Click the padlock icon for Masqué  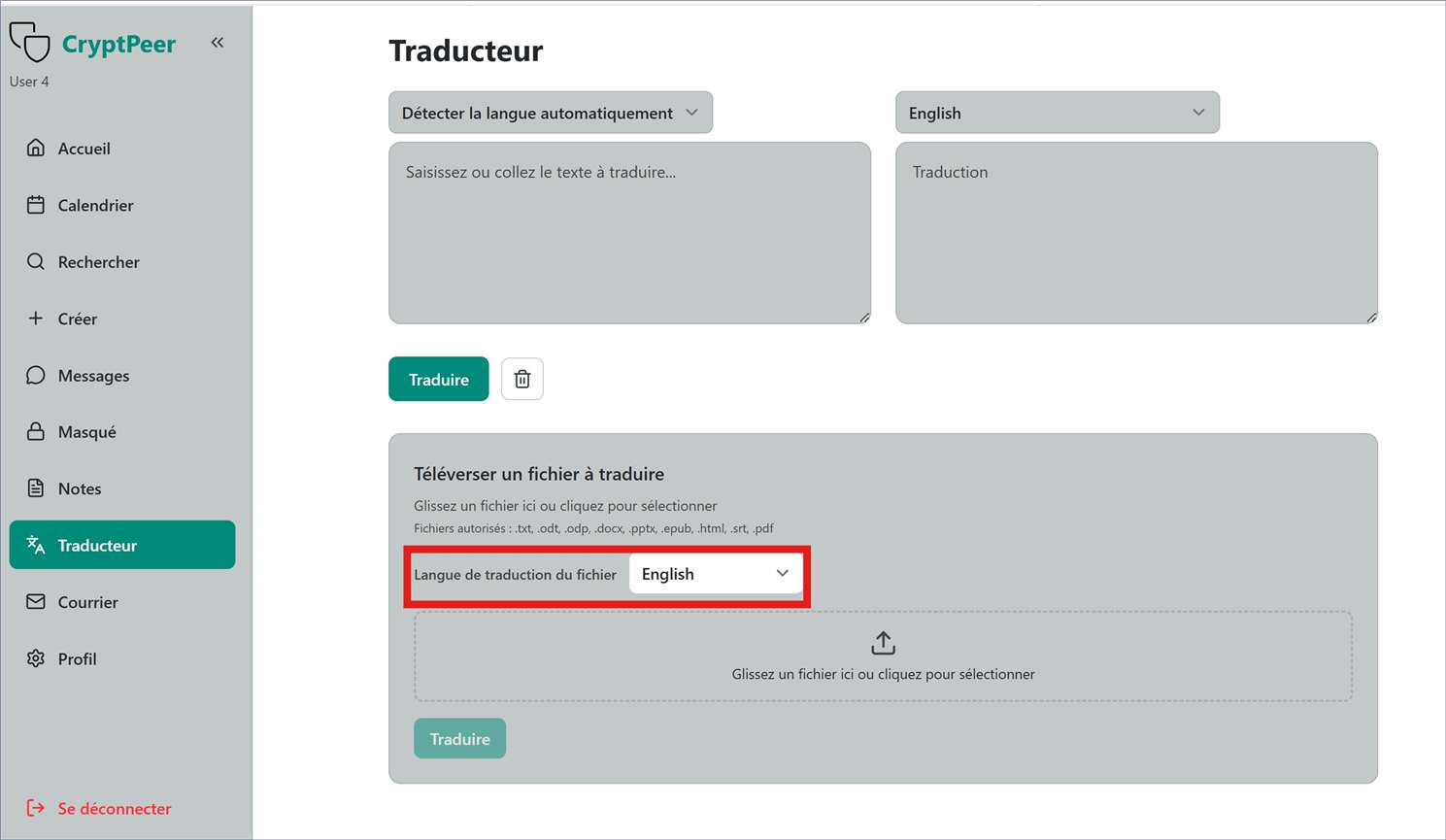pyautogui.click(x=36, y=431)
